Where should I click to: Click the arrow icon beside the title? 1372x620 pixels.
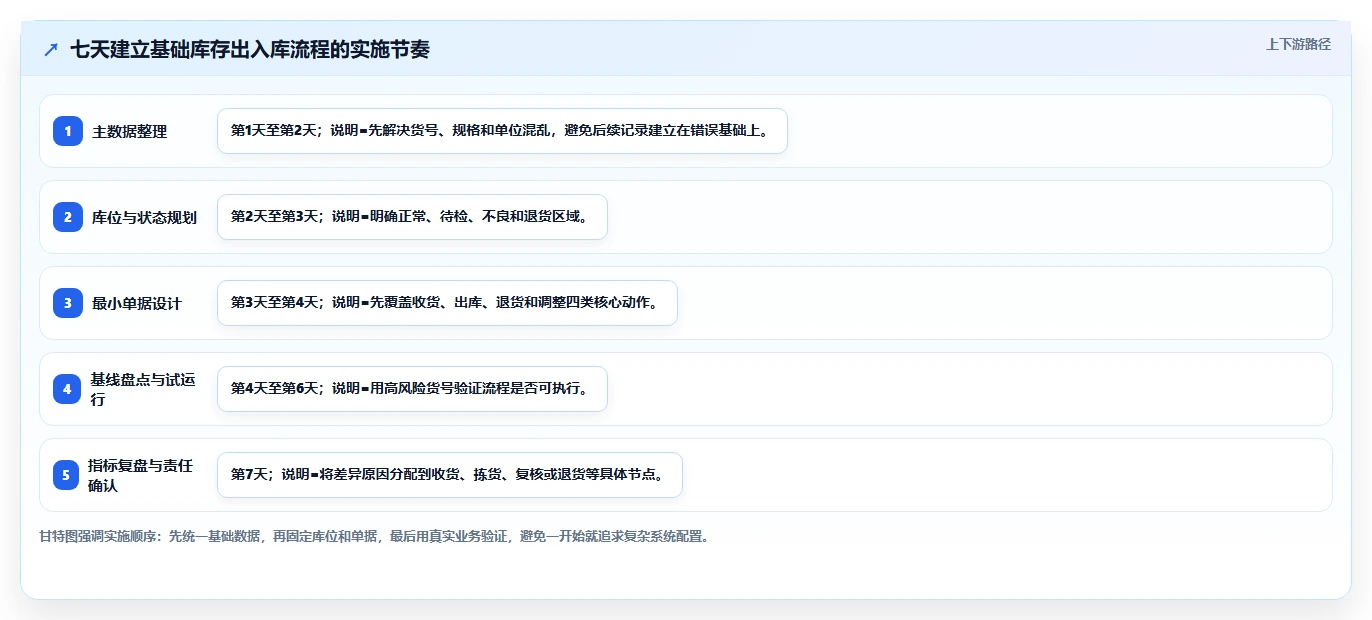coord(51,49)
